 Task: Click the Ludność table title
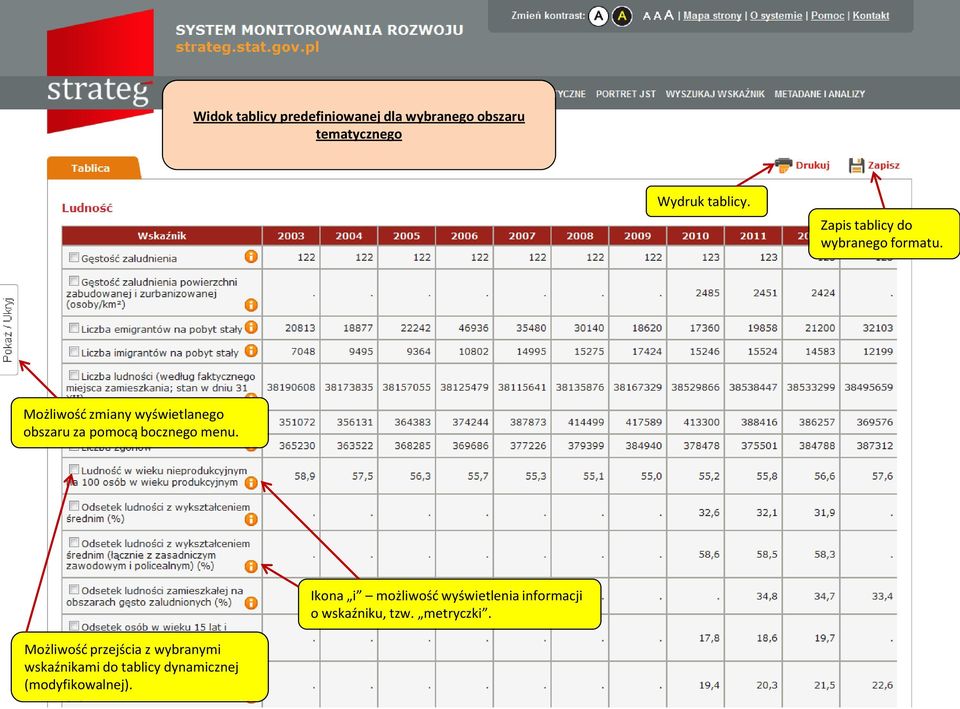87,208
